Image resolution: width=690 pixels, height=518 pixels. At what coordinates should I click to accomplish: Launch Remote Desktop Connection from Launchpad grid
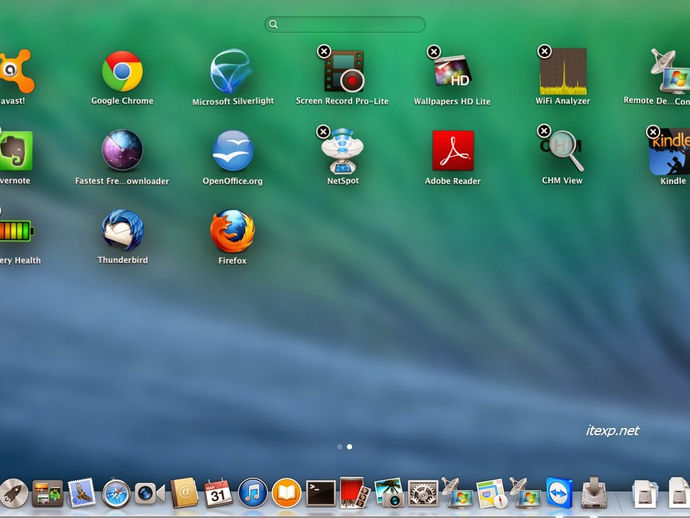670,71
